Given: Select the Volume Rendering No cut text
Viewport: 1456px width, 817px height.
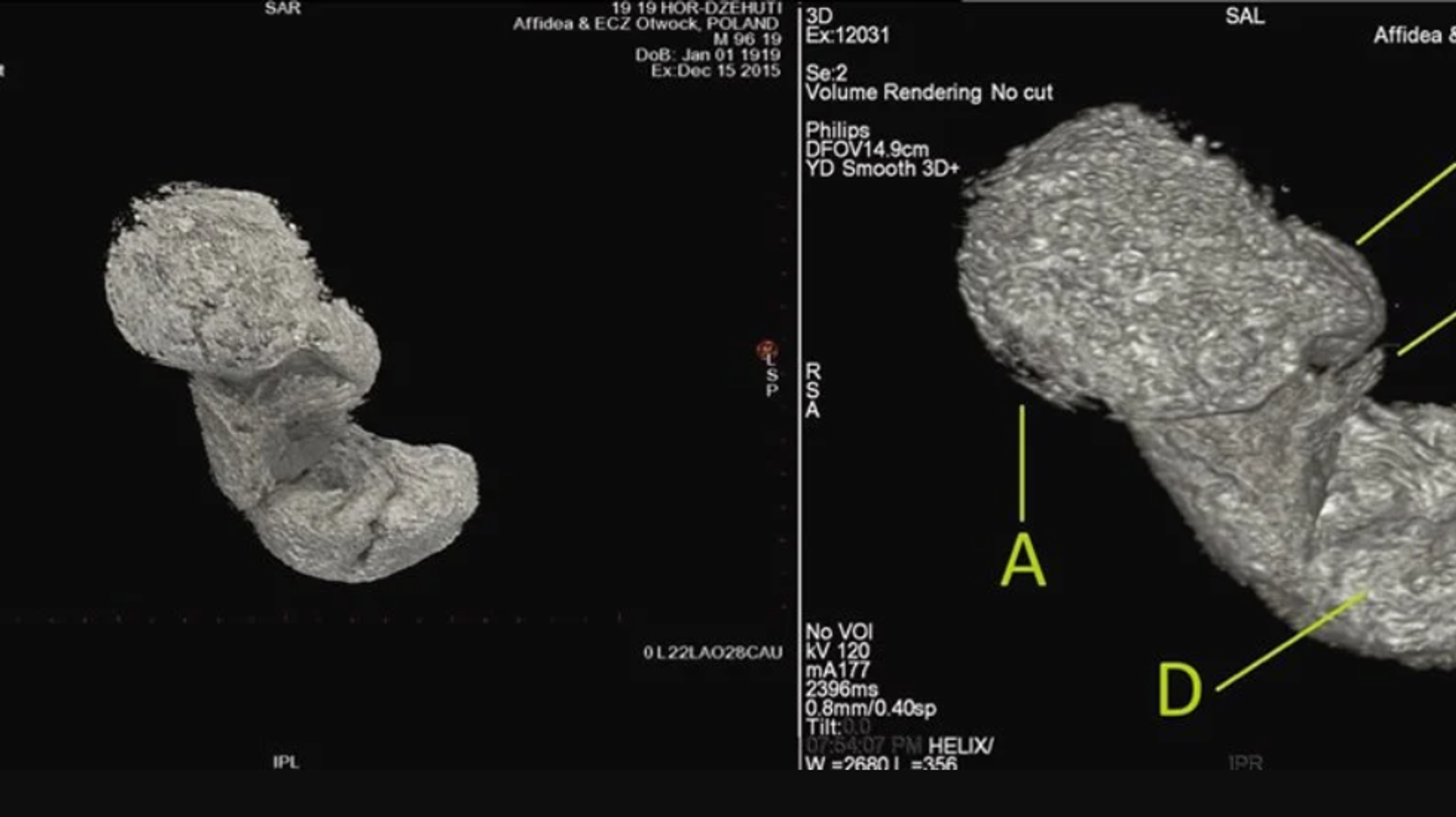Looking at the screenshot, I should click(x=928, y=93).
